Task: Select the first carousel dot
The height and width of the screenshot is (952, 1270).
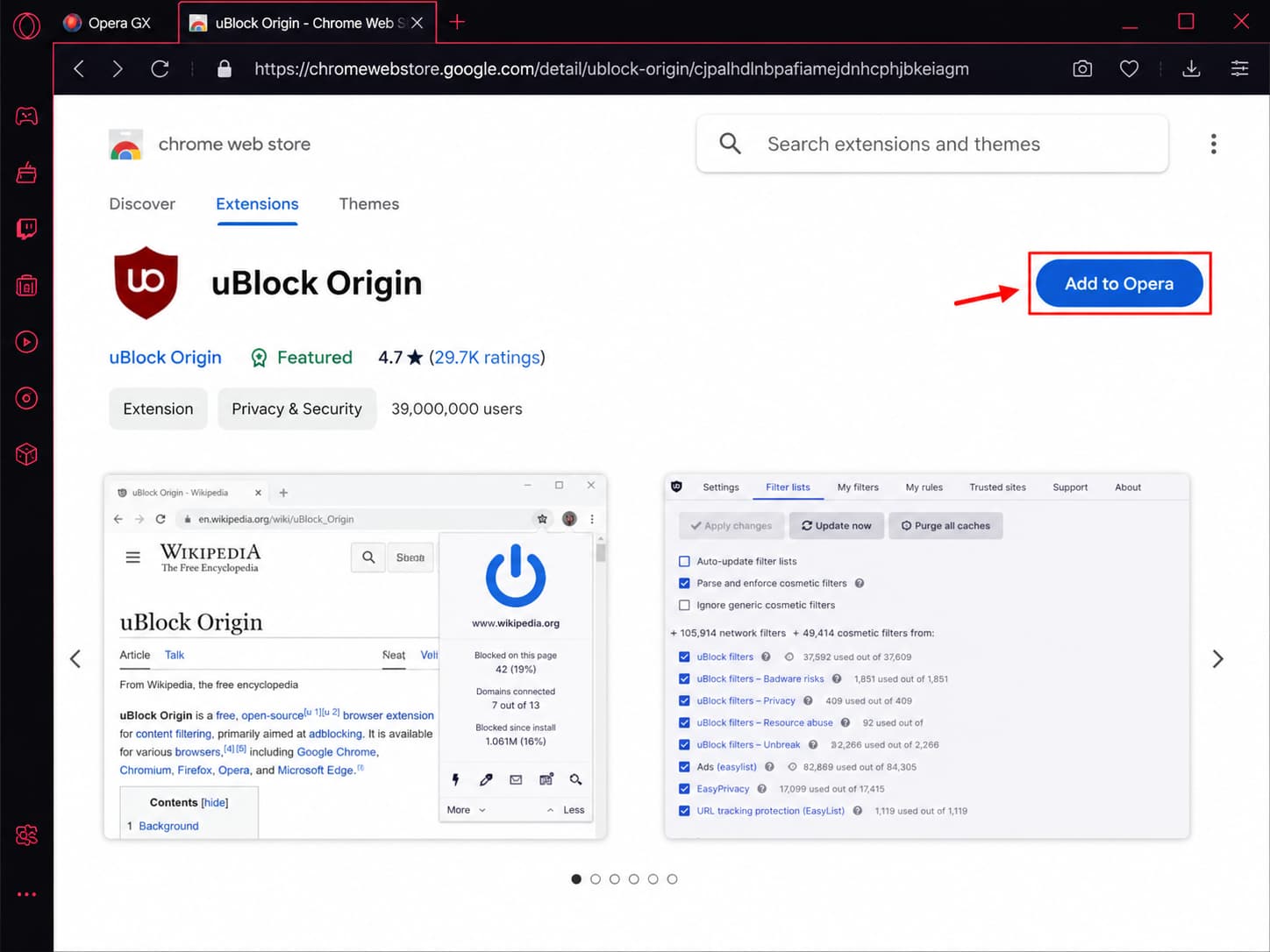Action: 576,879
